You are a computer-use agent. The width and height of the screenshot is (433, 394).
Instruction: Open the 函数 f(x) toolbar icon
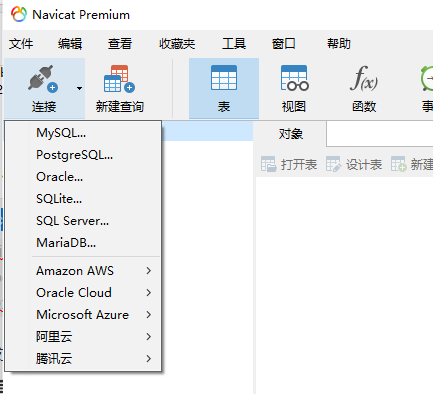pos(364,78)
